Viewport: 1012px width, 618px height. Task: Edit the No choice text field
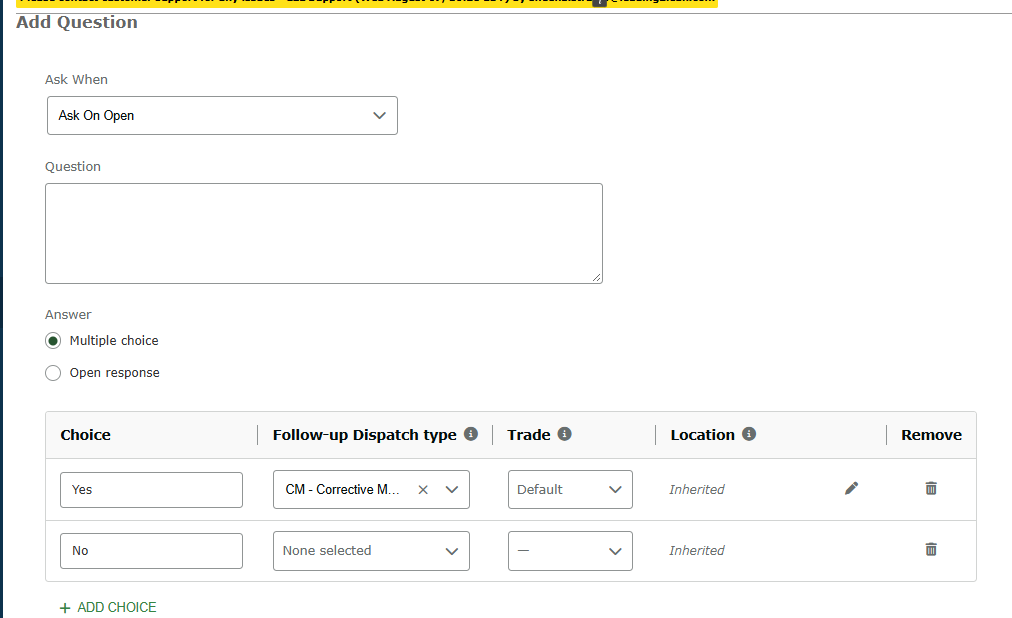152,551
